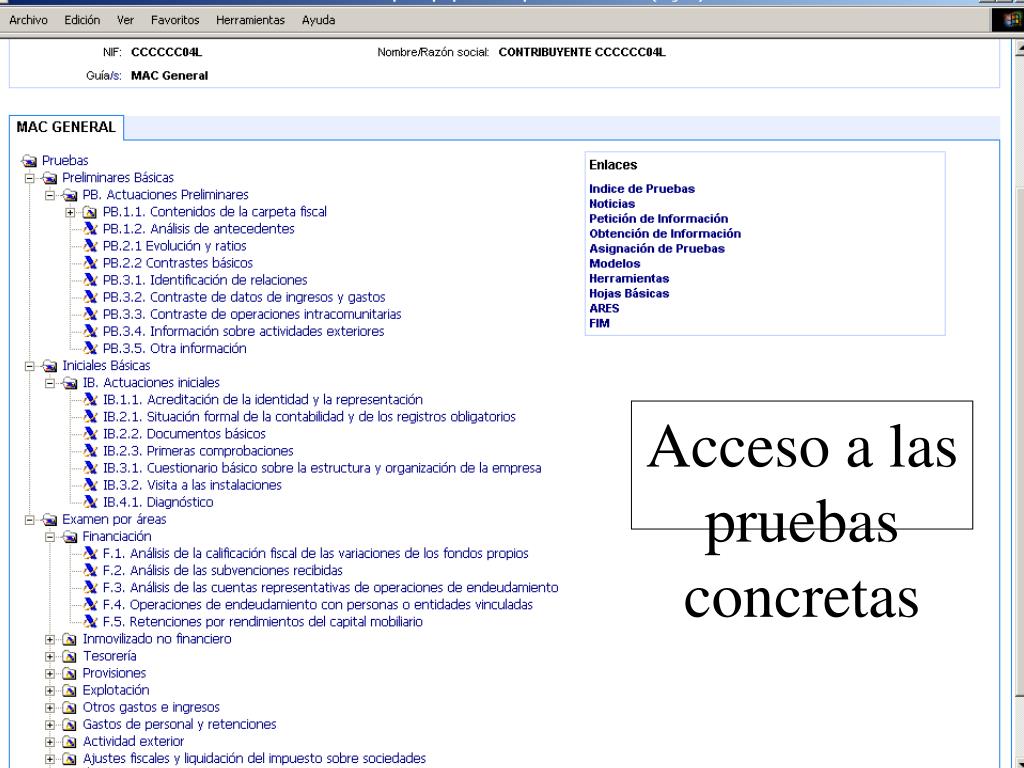
Task: Click the icon beside IB.2.2. Documentos básicos
Action: coord(91,434)
